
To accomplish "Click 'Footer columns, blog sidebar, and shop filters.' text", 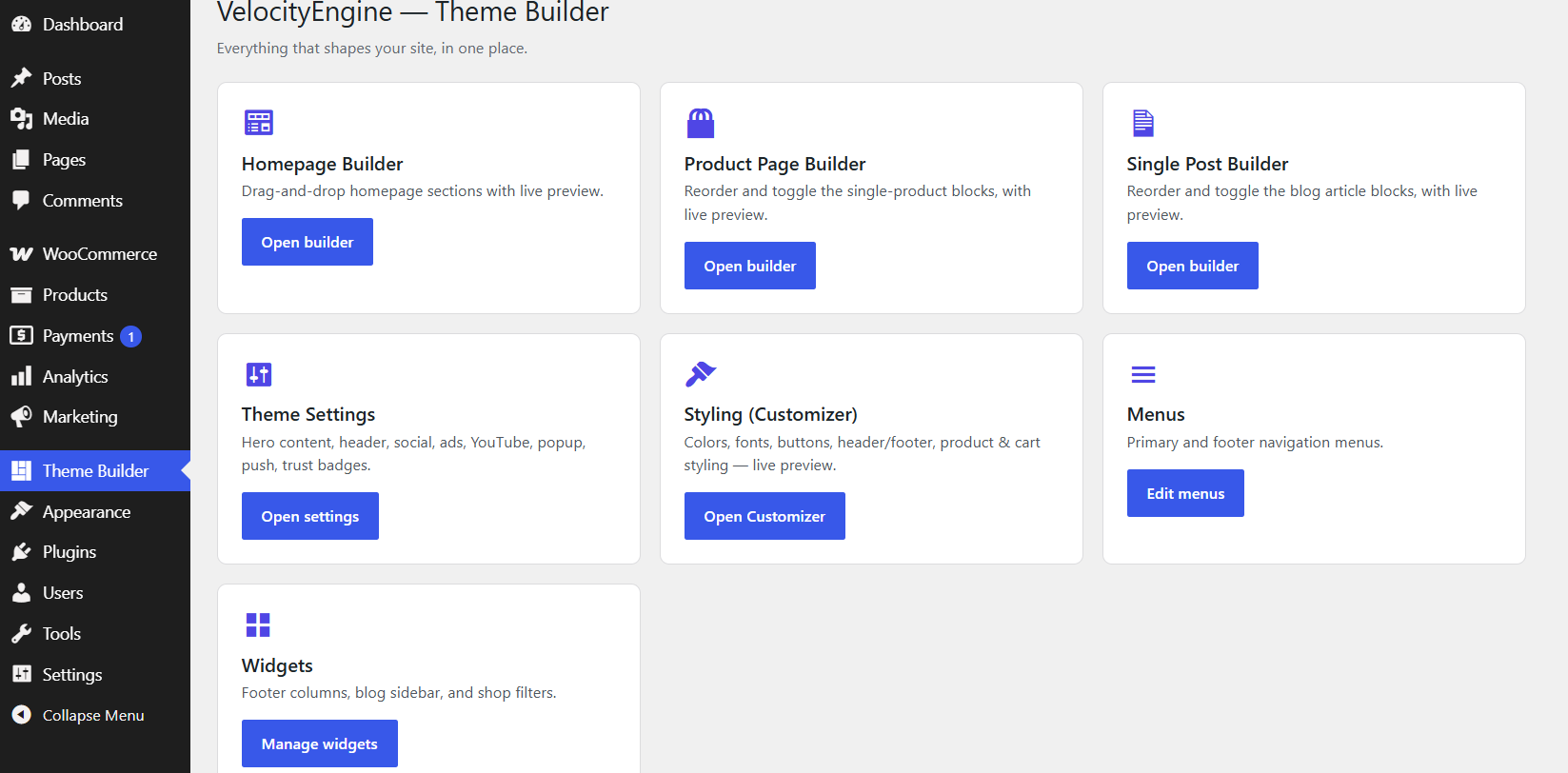I will pos(399,692).
